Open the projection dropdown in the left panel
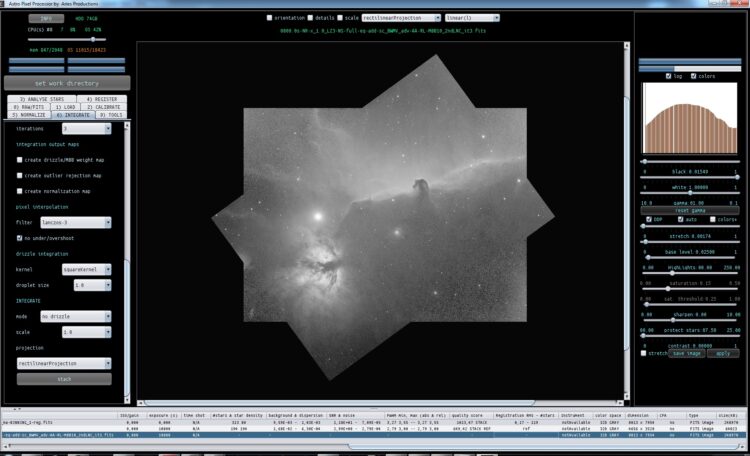Screen dimensions: 750x456 tap(64, 364)
